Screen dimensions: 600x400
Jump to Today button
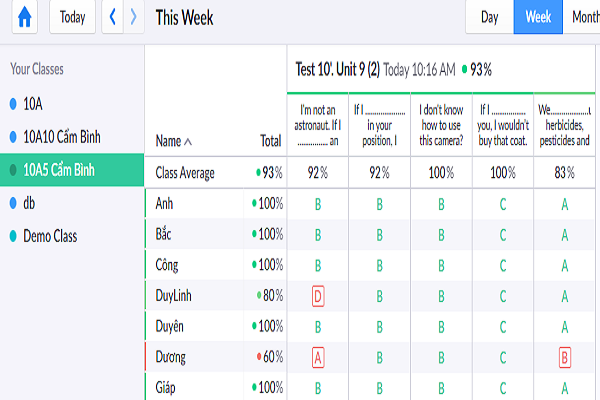tap(72, 17)
